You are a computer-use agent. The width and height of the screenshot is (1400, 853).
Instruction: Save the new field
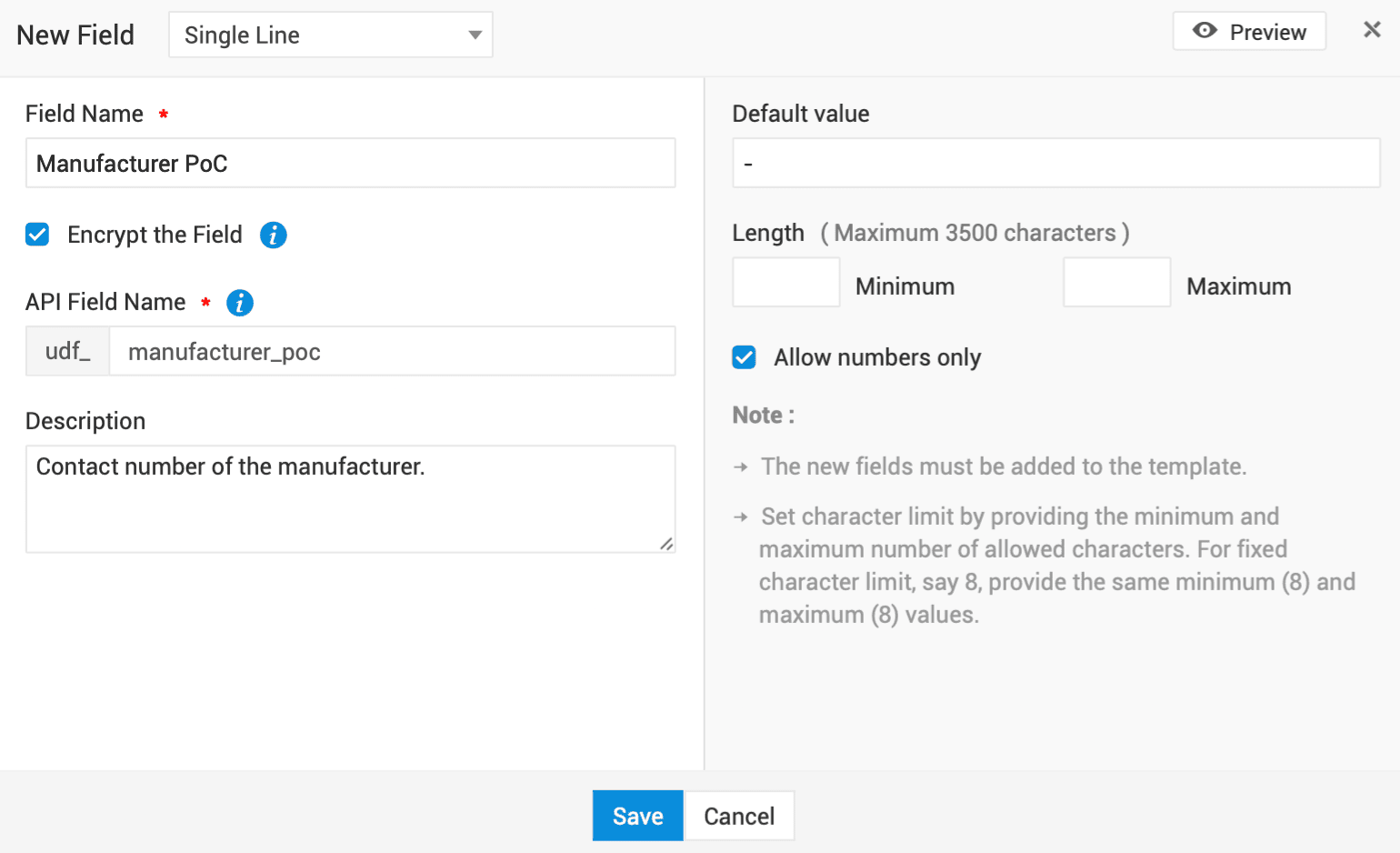click(637, 816)
